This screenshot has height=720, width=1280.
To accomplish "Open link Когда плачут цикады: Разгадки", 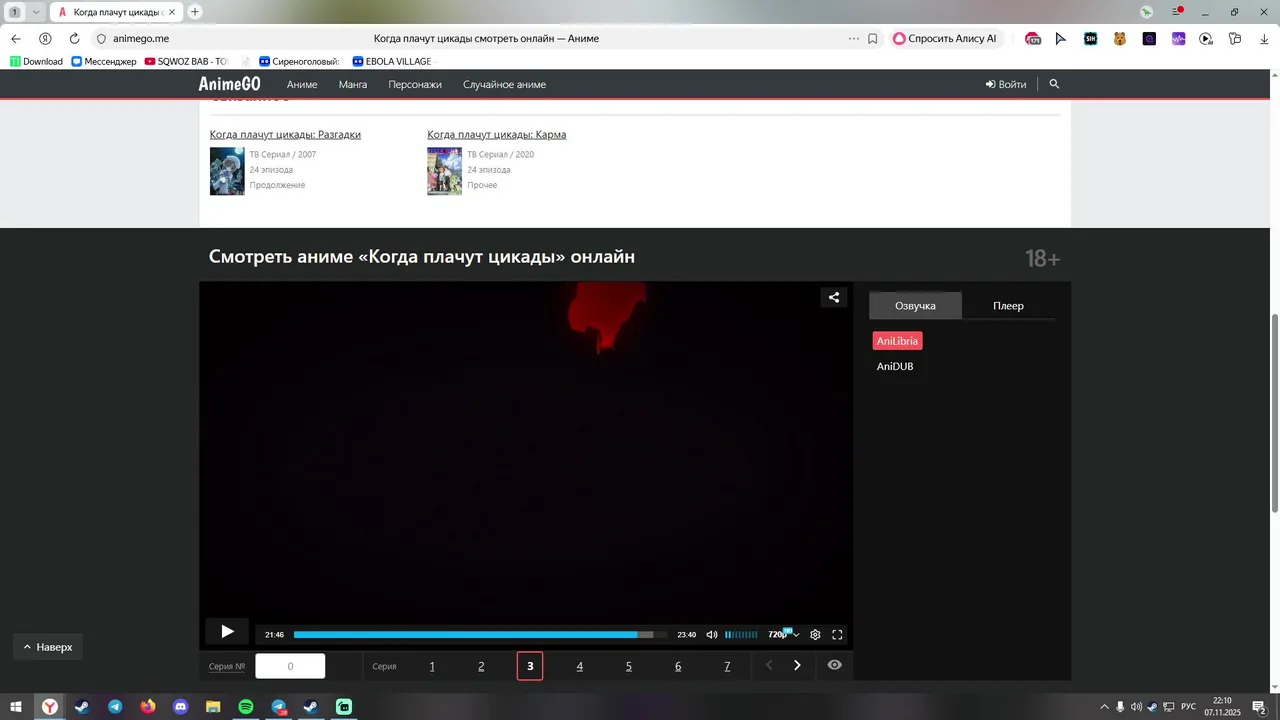I will click(285, 135).
